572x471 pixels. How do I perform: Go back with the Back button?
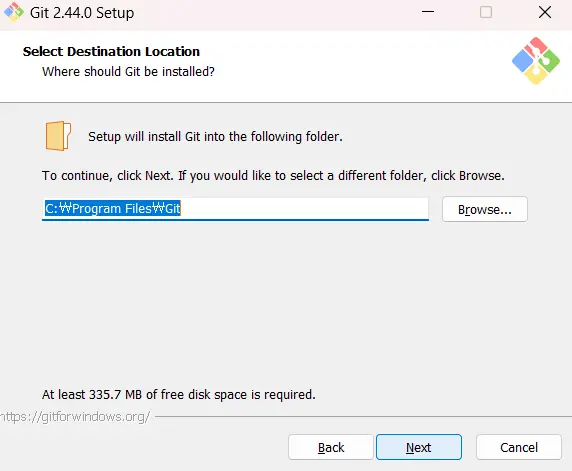coord(331,447)
